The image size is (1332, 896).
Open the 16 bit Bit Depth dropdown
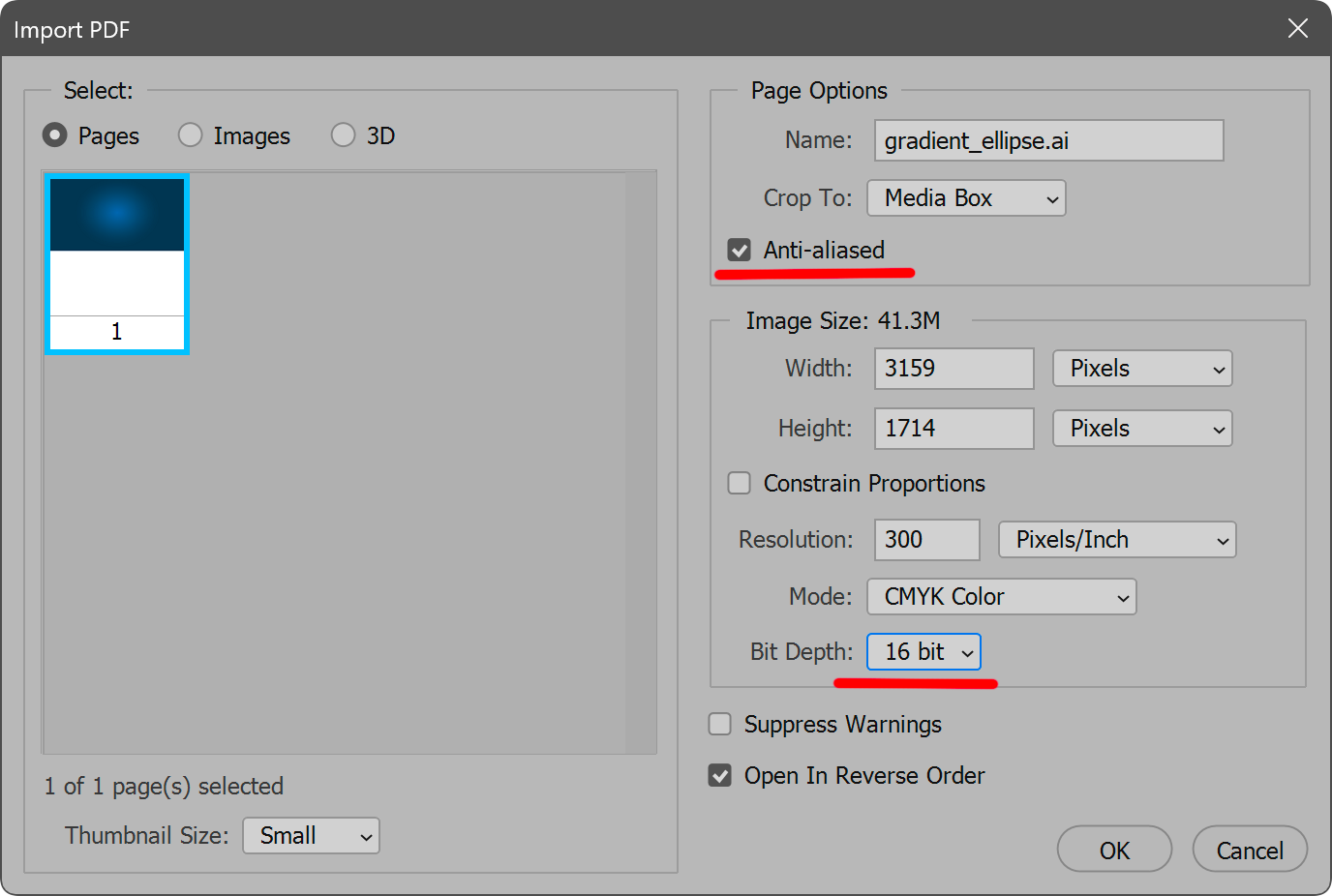coord(923,652)
